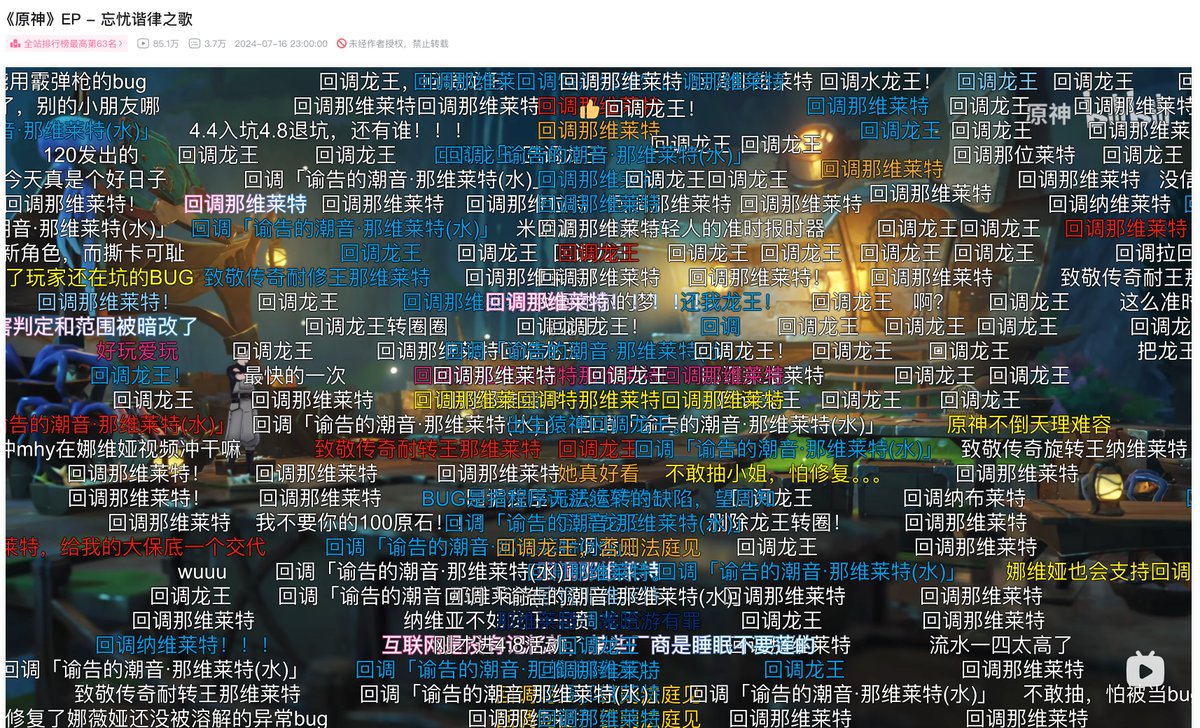The image size is (1200, 728).
Task: Click the danmaku 致敬传奇旋转王纳维莱特
Action: (x=1074, y=449)
